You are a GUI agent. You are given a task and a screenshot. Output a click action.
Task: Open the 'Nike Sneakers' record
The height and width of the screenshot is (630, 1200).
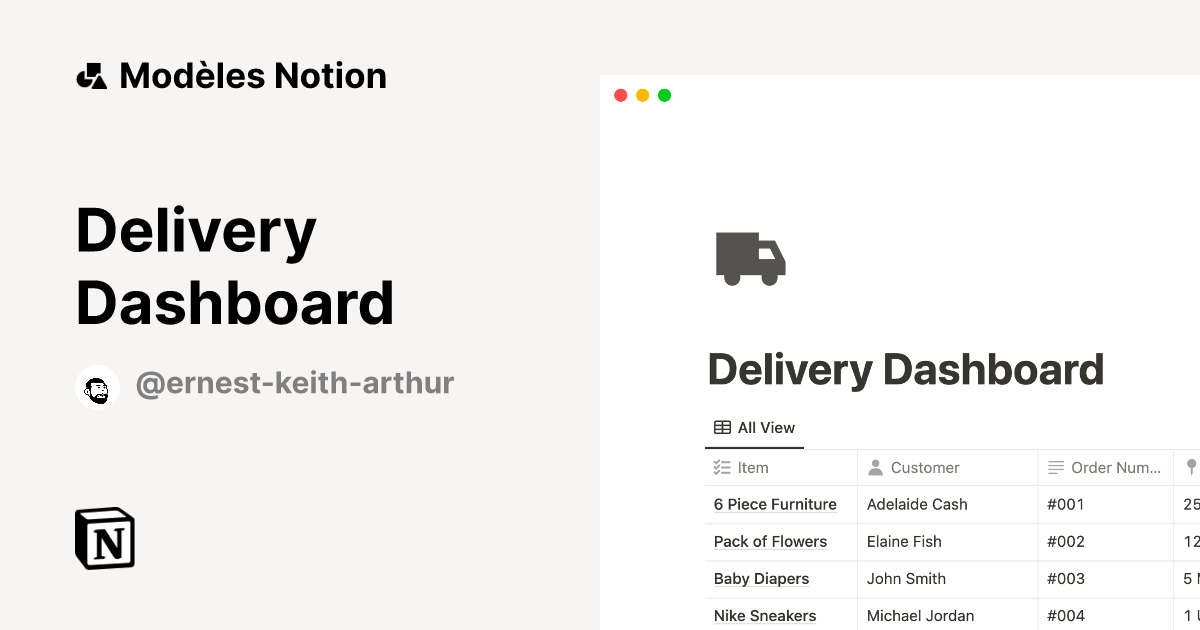tap(765, 615)
